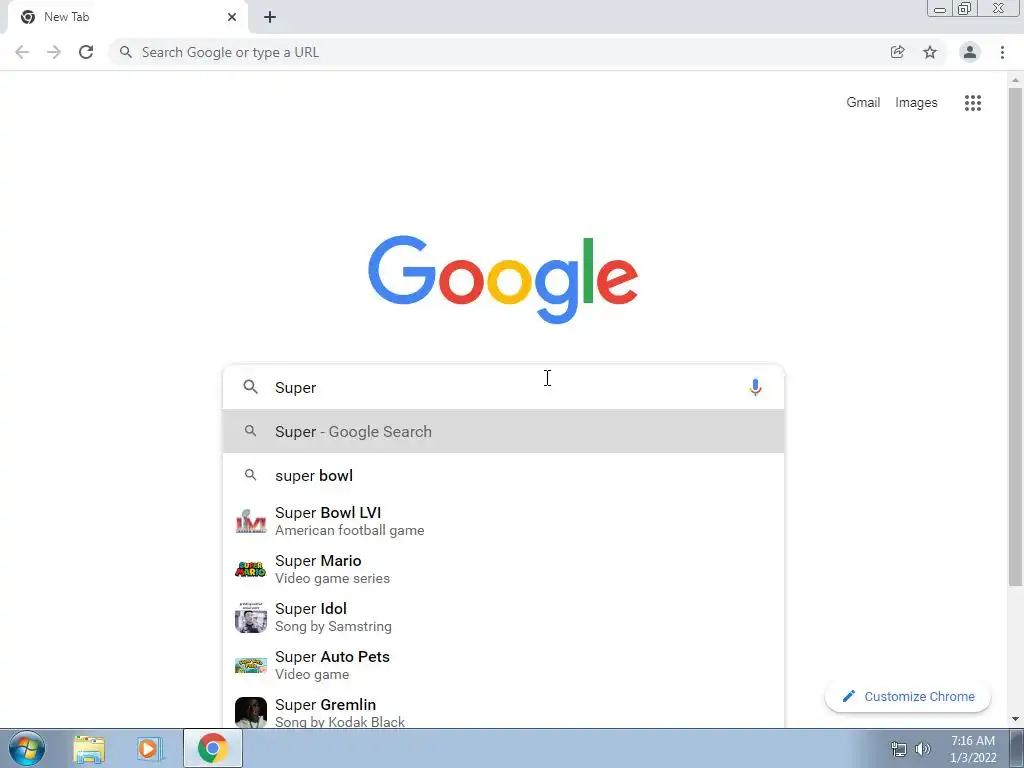Choose the Super Gremlin suggestion
The image size is (1024, 768).
pyautogui.click(x=503, y=711)
